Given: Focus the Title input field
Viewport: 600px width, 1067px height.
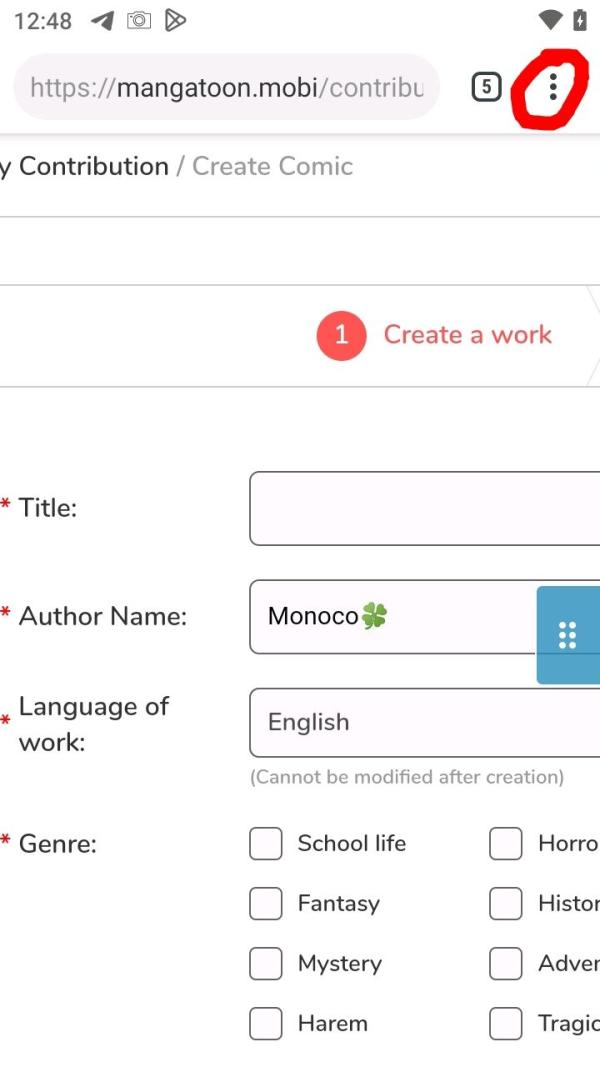Looking at the screenshot, I should click(x=424, y=508).
